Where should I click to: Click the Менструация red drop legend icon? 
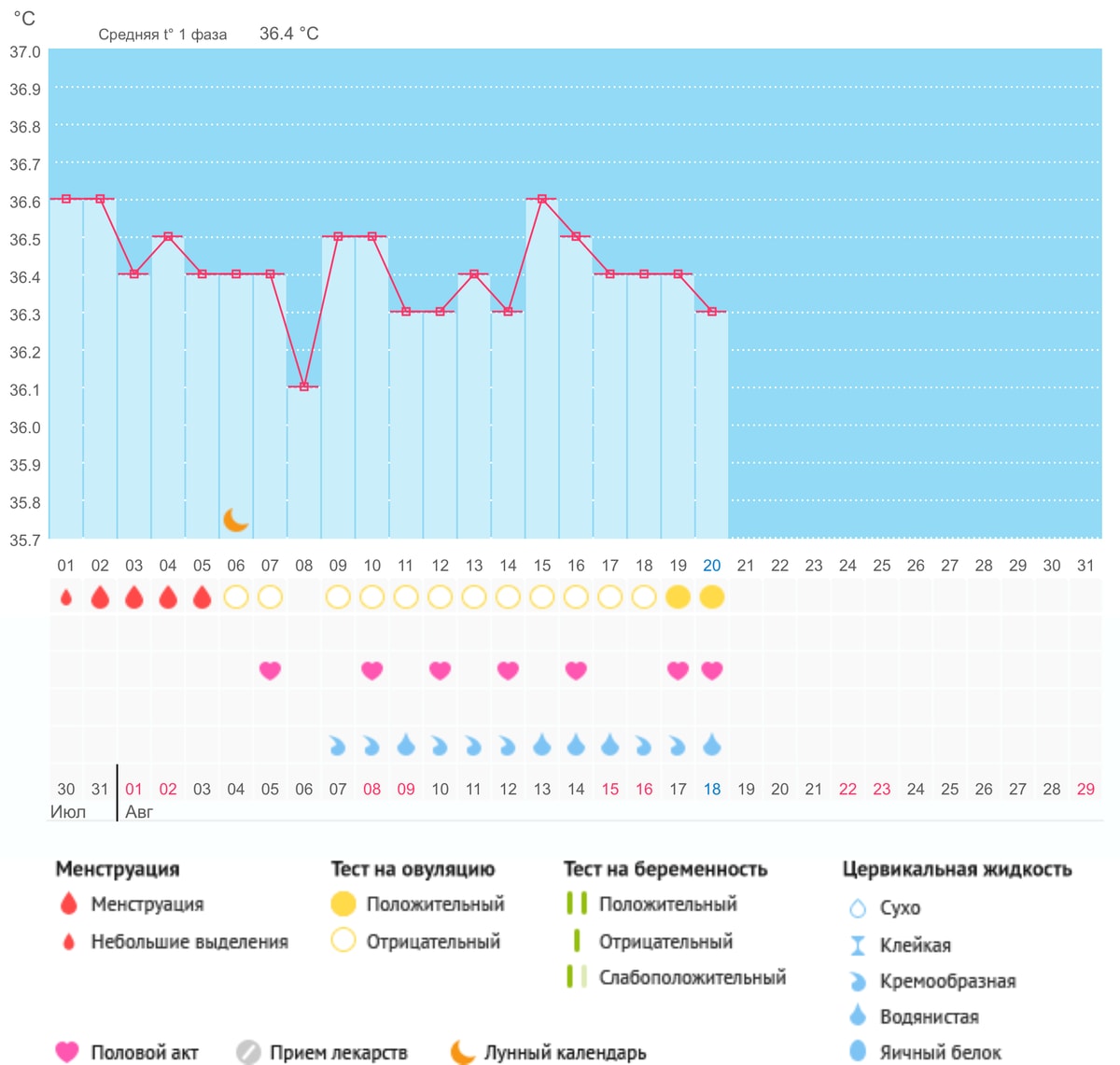click(68, 904)
